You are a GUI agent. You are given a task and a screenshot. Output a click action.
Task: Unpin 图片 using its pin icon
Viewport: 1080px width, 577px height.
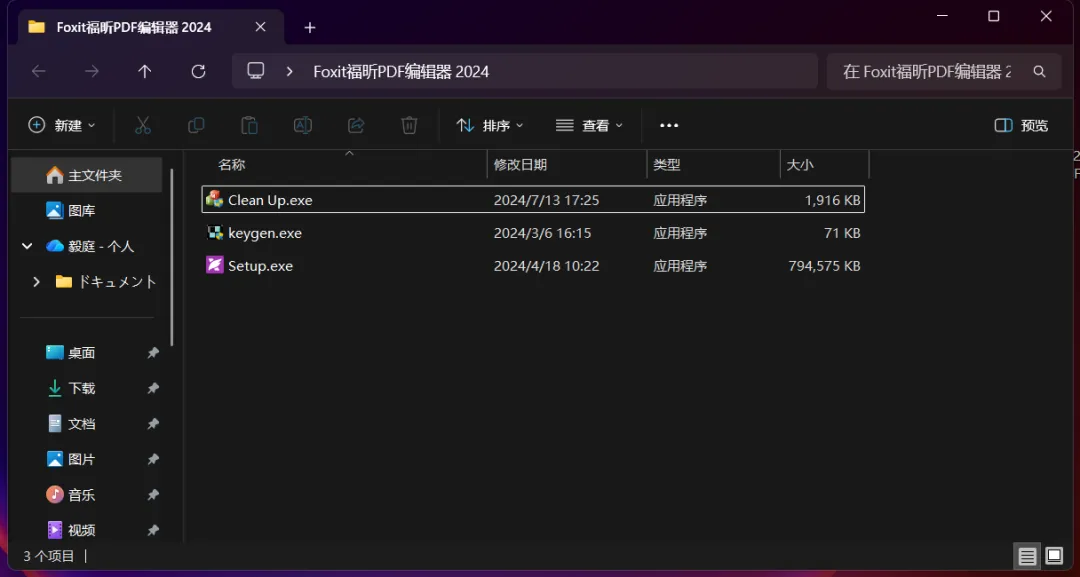tap(153, 459)
